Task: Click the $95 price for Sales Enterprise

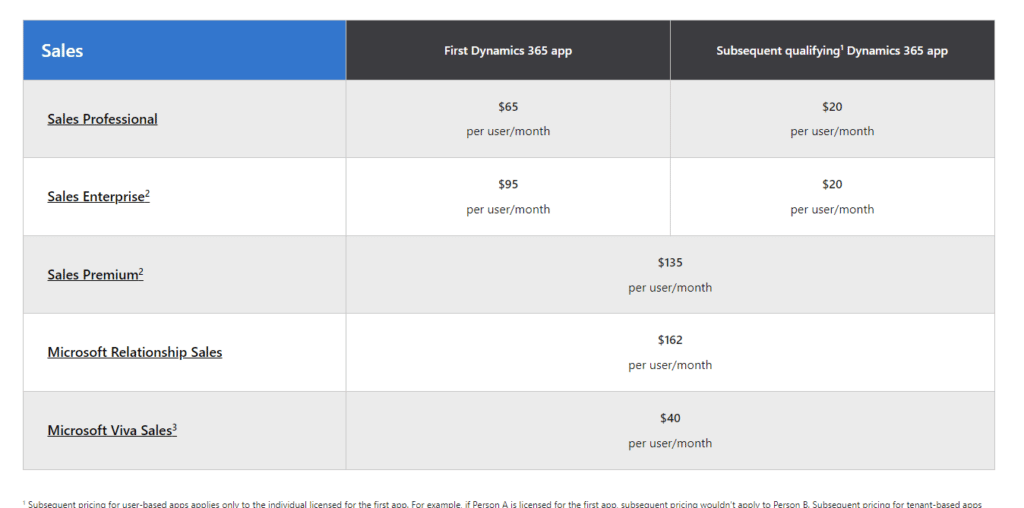Action: point(508,184)
